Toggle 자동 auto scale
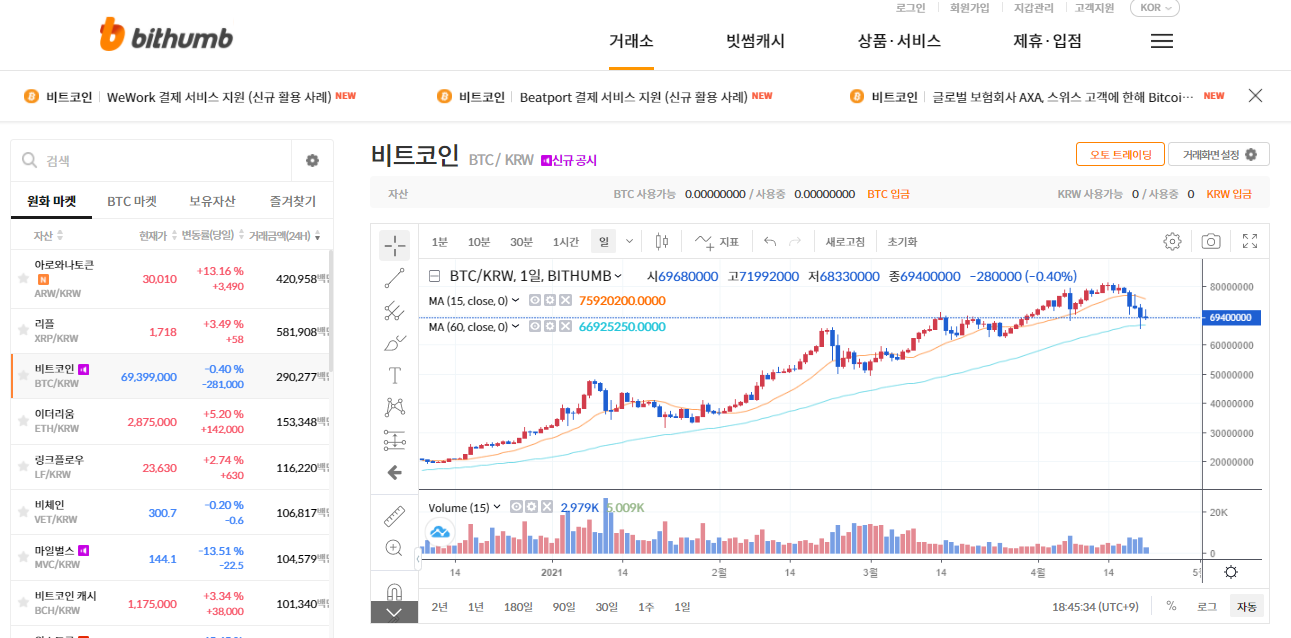The image size is (1291, 638). coord(1247,606)
